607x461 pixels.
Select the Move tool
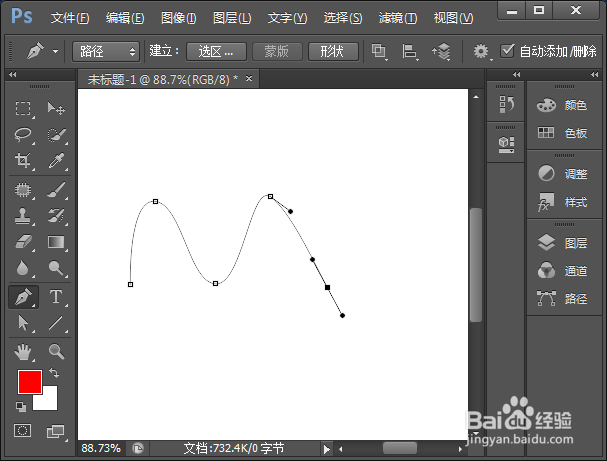pos(56,108)
